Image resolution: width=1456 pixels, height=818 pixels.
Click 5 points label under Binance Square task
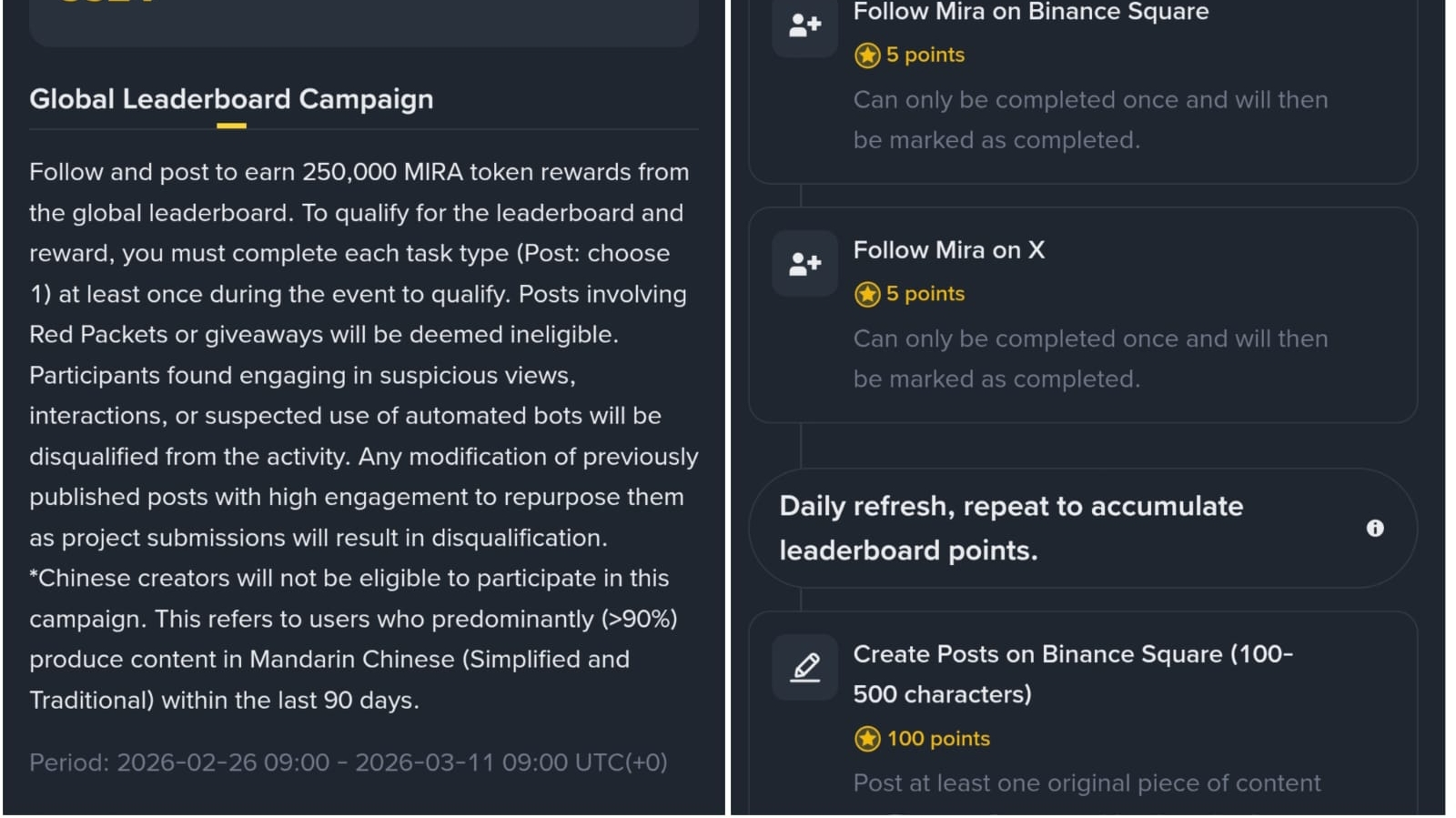coord(925,56)
